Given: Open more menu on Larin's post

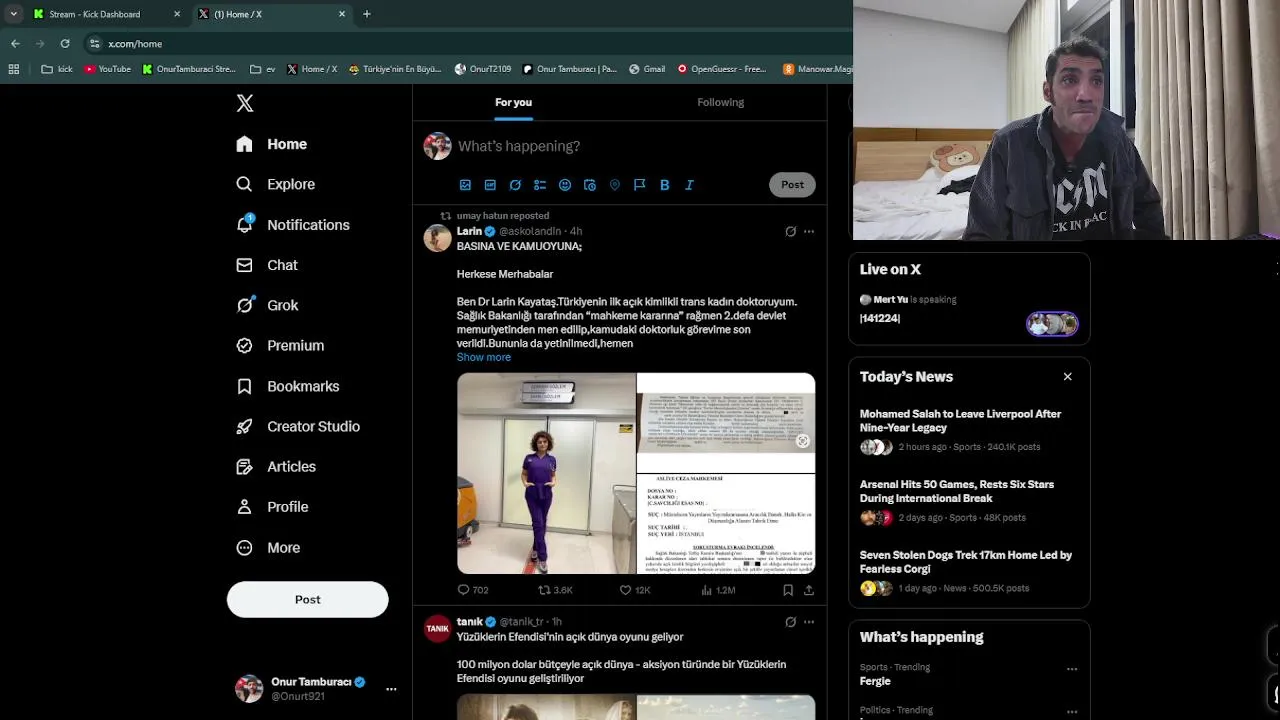Looking at the screenshot, I should coord(809,231).
